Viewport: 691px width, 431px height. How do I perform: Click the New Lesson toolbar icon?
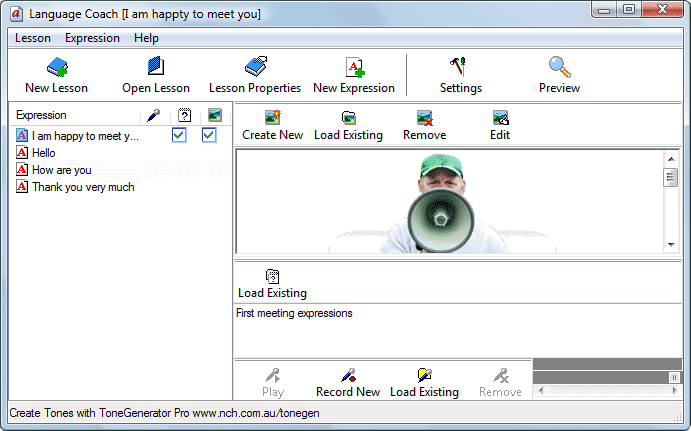(57, 67)
